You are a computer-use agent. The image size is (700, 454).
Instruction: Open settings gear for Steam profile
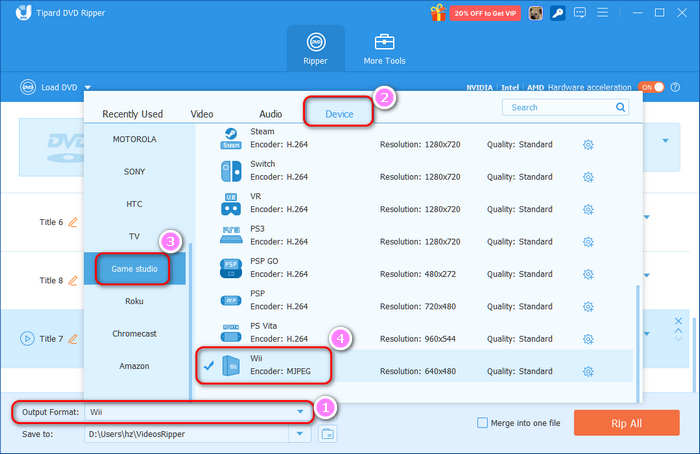[x=588, y=145]
